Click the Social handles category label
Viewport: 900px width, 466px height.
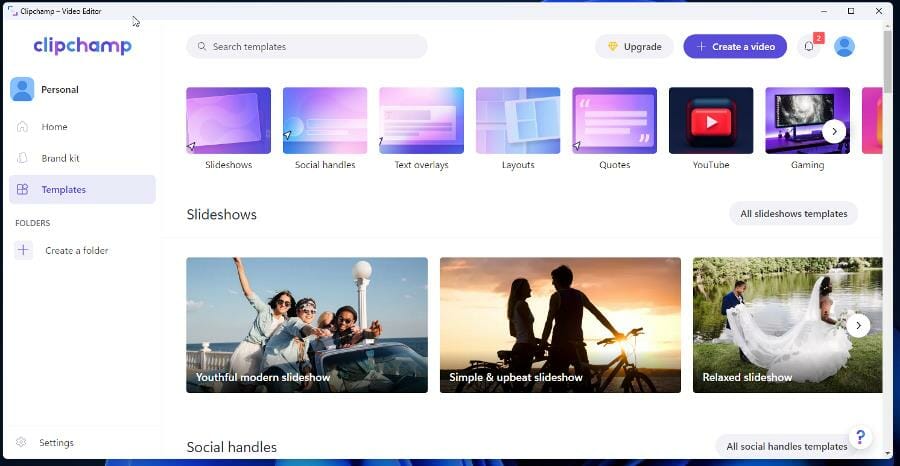click(x=325, y=165)
